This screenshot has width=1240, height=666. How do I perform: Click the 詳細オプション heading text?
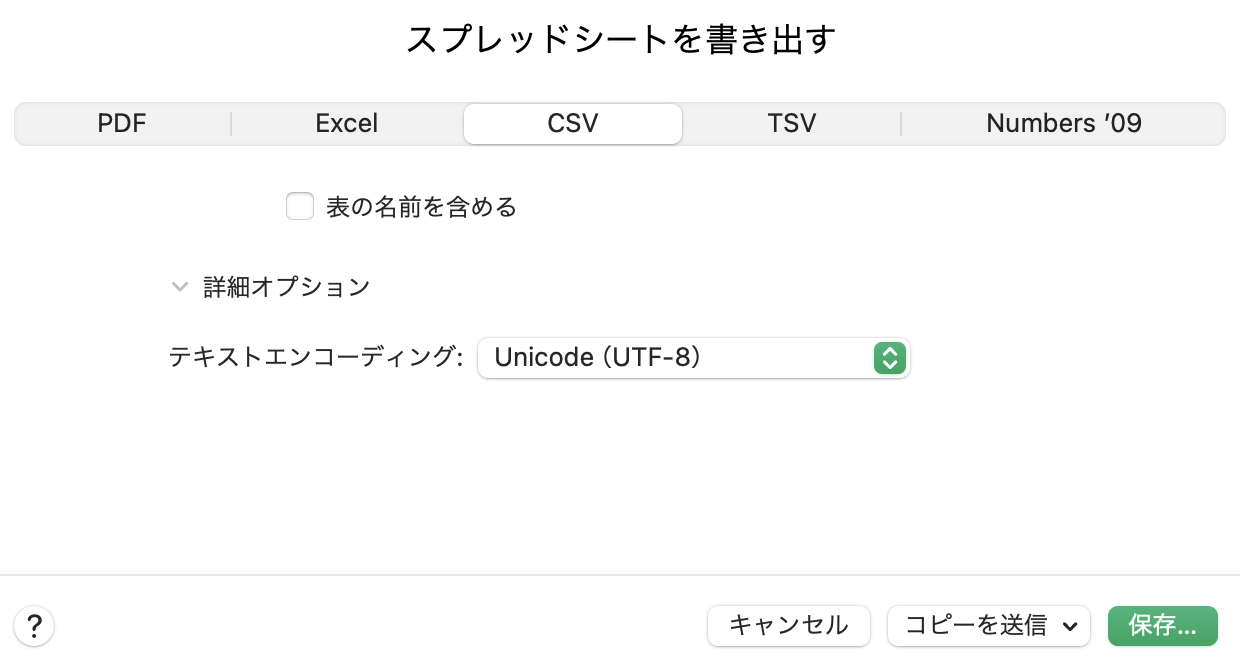pyautogui.click(x=287, y=287)
